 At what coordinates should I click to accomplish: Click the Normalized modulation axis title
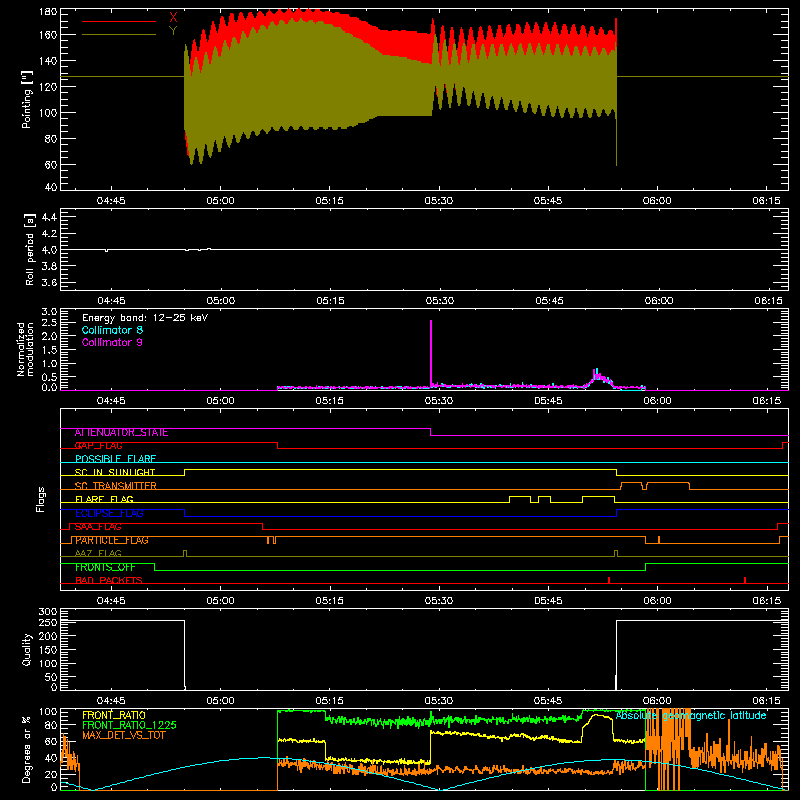tap(26, 349)
